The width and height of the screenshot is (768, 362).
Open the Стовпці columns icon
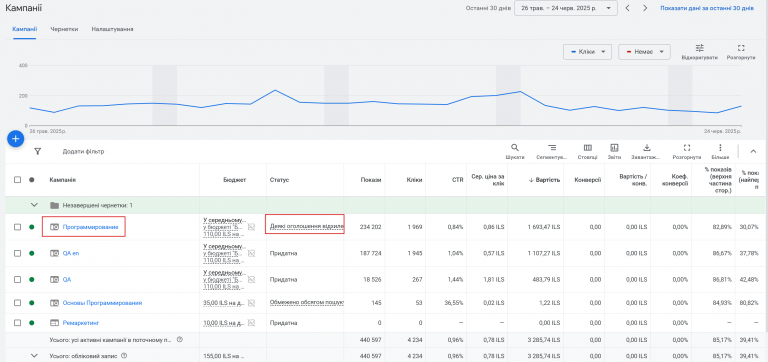[x=588, y=147]
